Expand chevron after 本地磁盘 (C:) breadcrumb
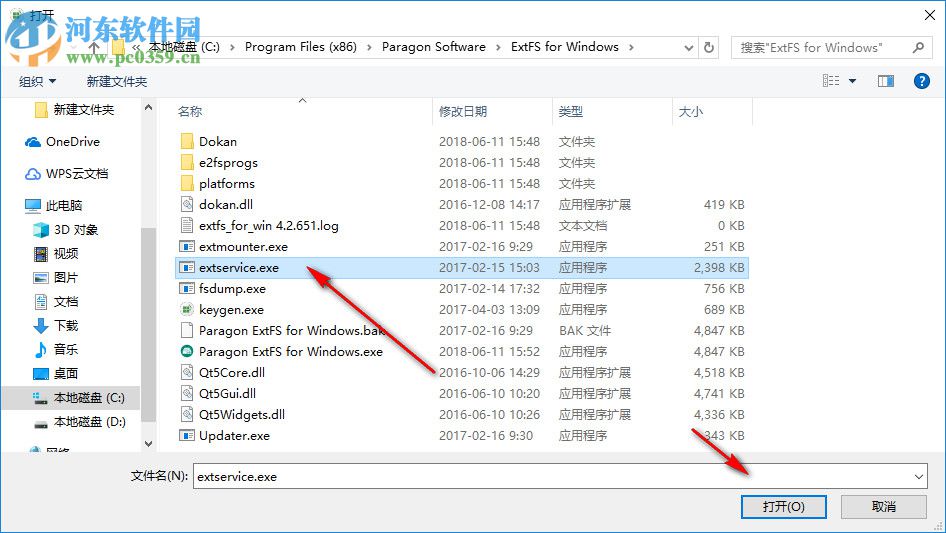946x533 pixels. [232, 47]
